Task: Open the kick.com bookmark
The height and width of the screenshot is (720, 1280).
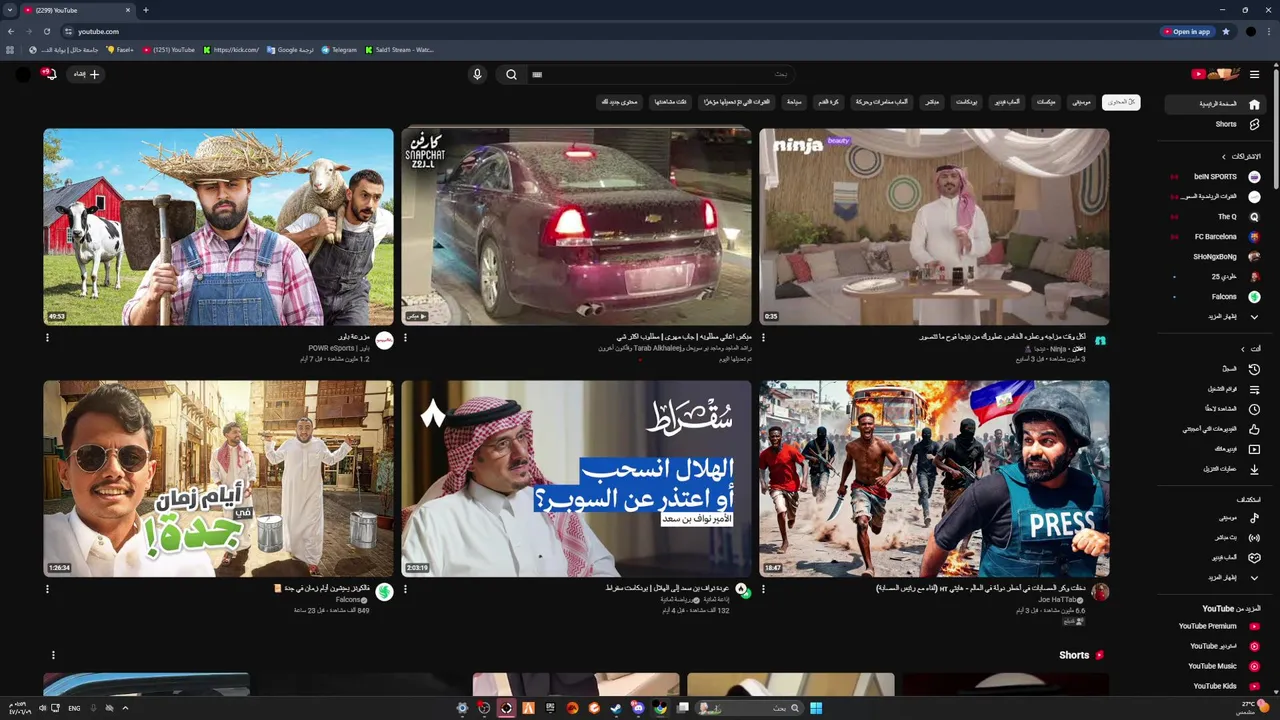Action: (231, 49)
